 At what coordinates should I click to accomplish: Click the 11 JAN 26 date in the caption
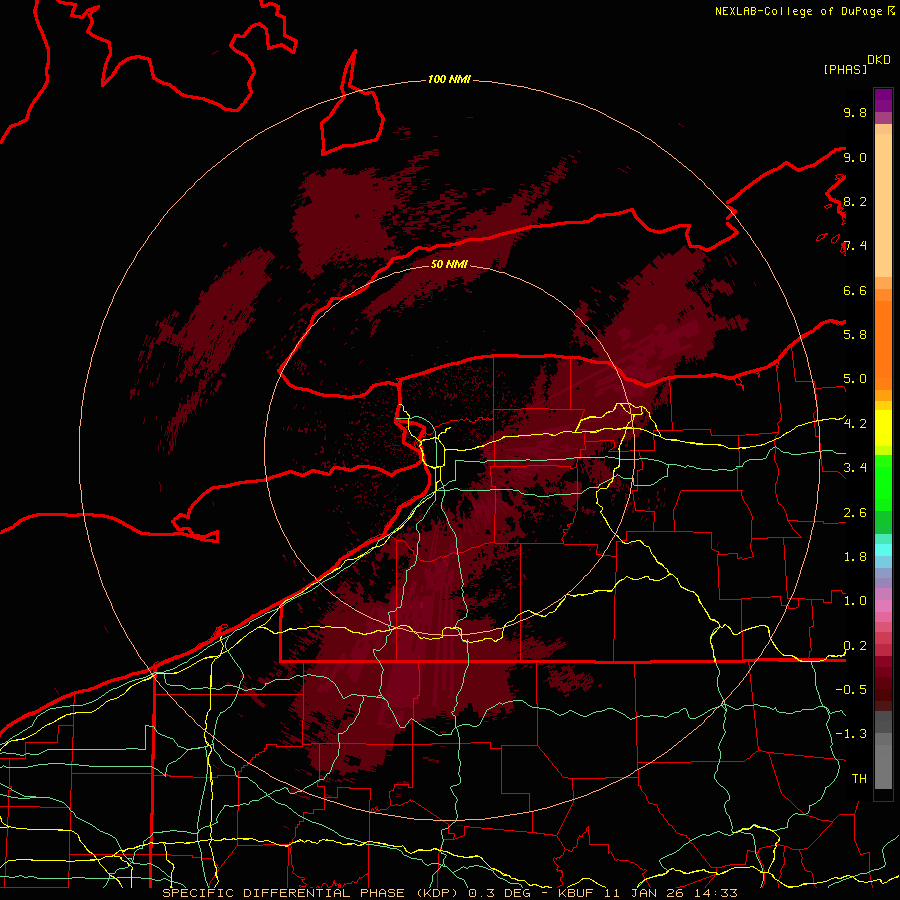646,893
